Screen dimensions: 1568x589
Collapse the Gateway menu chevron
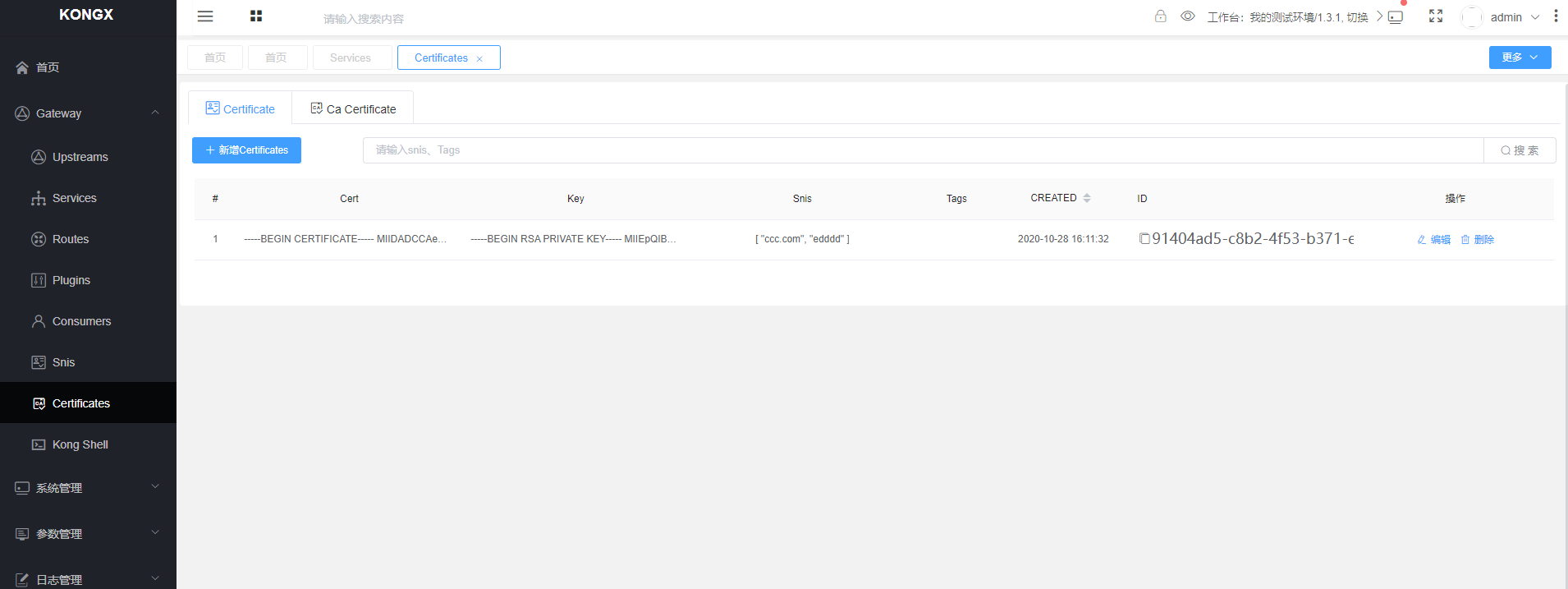click(x=155, y=113)
